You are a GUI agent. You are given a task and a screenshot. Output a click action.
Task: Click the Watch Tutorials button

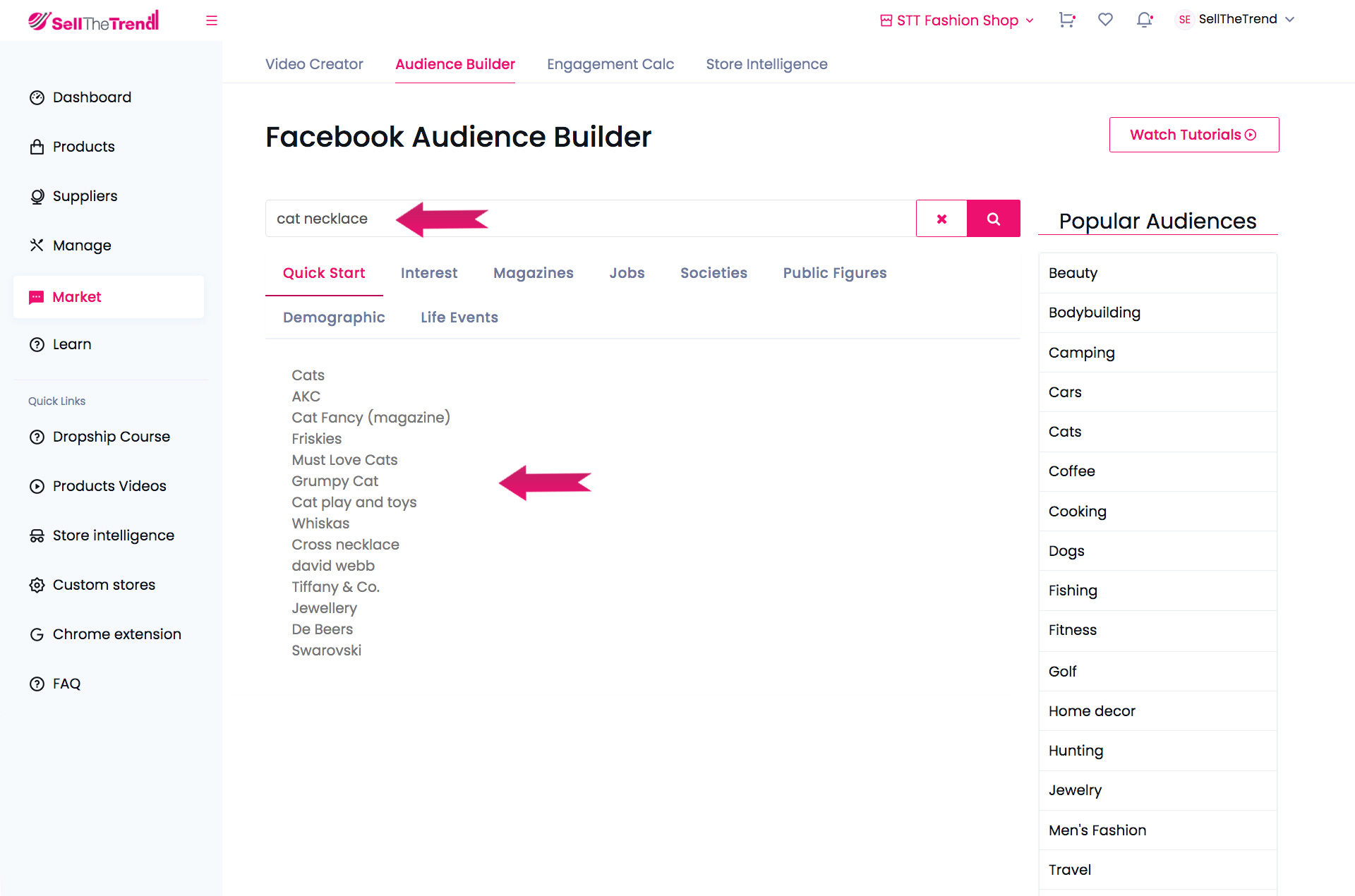(x=1193, y=135)
